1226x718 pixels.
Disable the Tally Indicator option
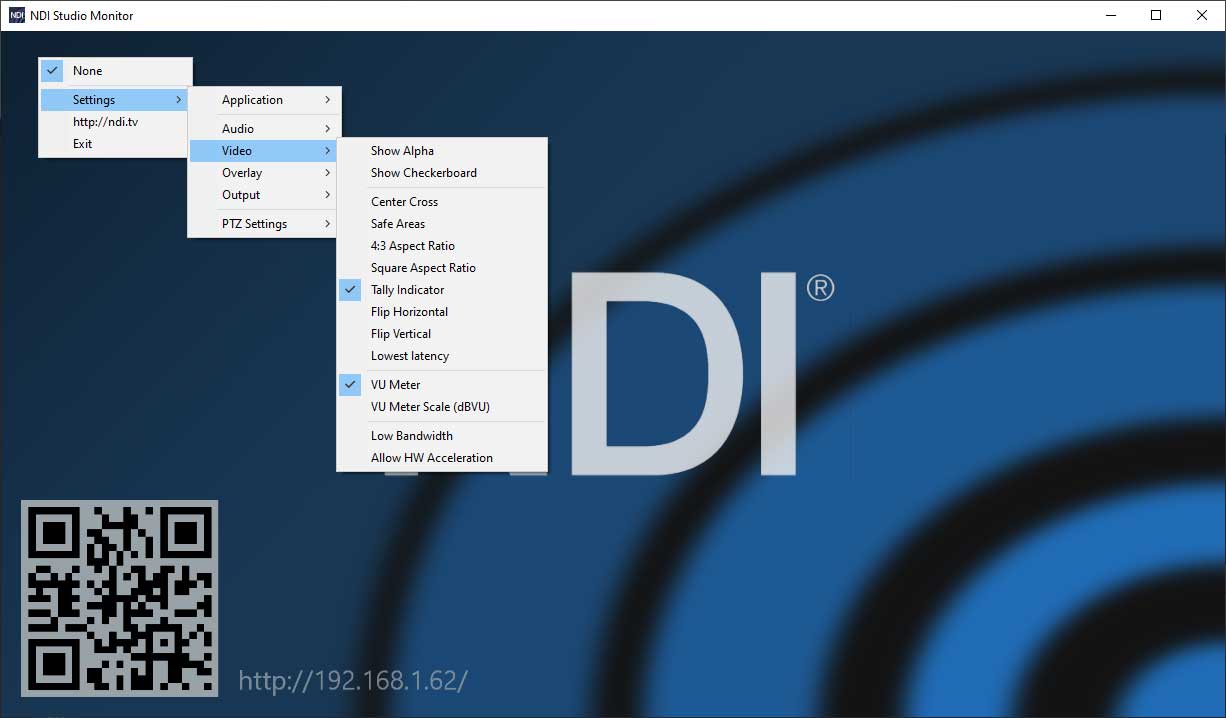442,290
